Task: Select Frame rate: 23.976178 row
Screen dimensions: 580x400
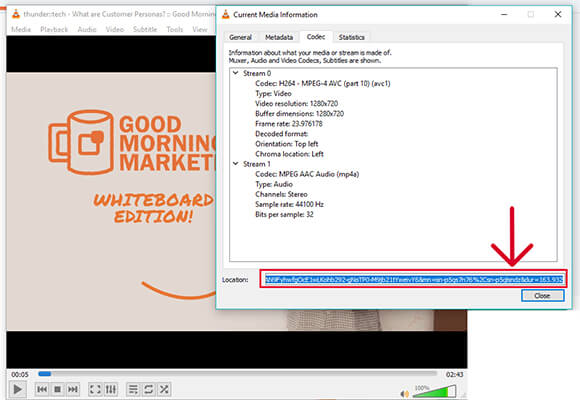Action: [x=289, y=124]
